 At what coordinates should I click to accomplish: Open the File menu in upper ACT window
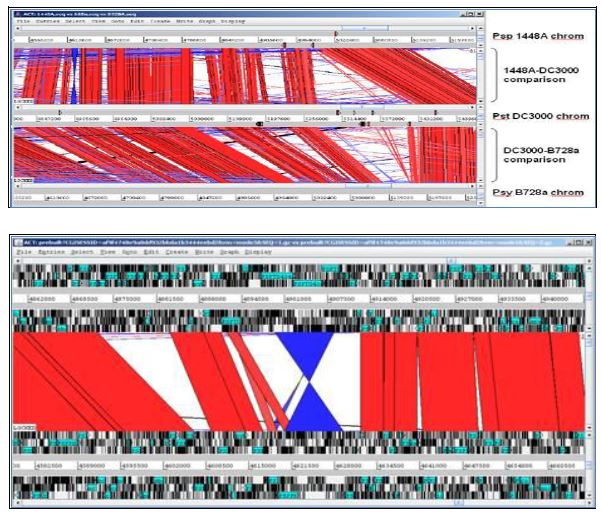20,19
